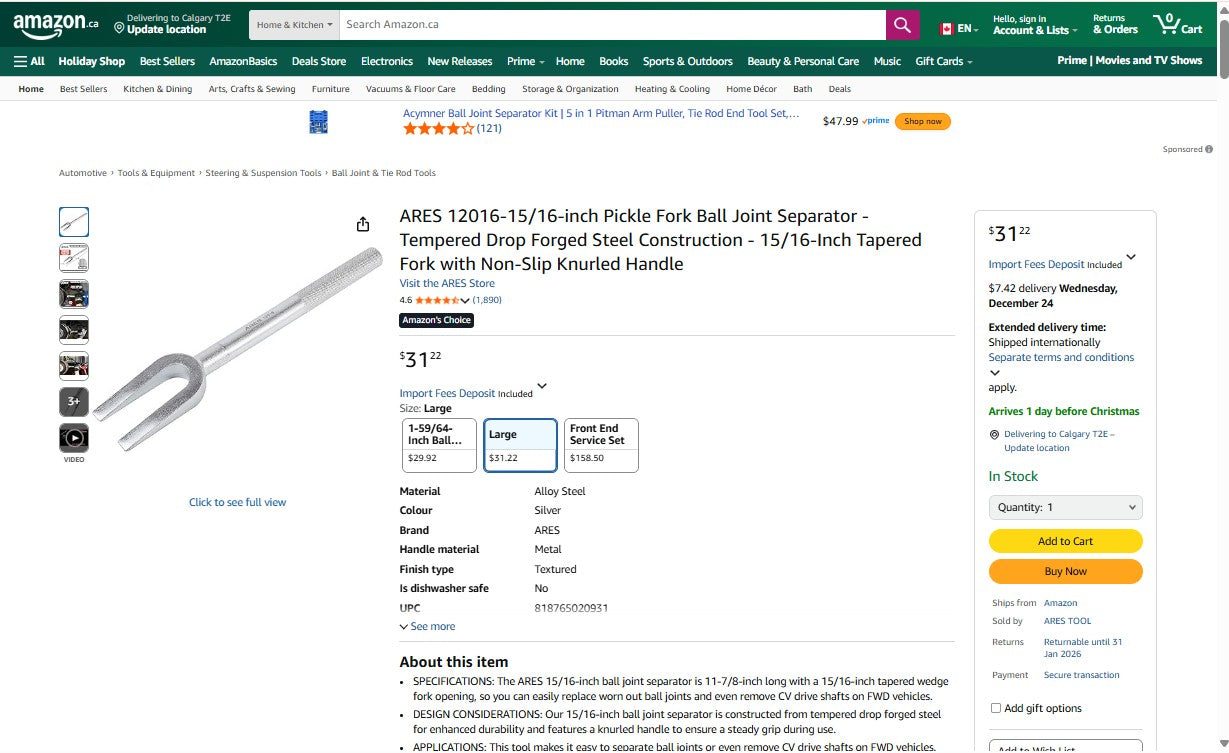Open the shopping cart
Viewport: 1229px width, 753px height.
(1176, 24)
